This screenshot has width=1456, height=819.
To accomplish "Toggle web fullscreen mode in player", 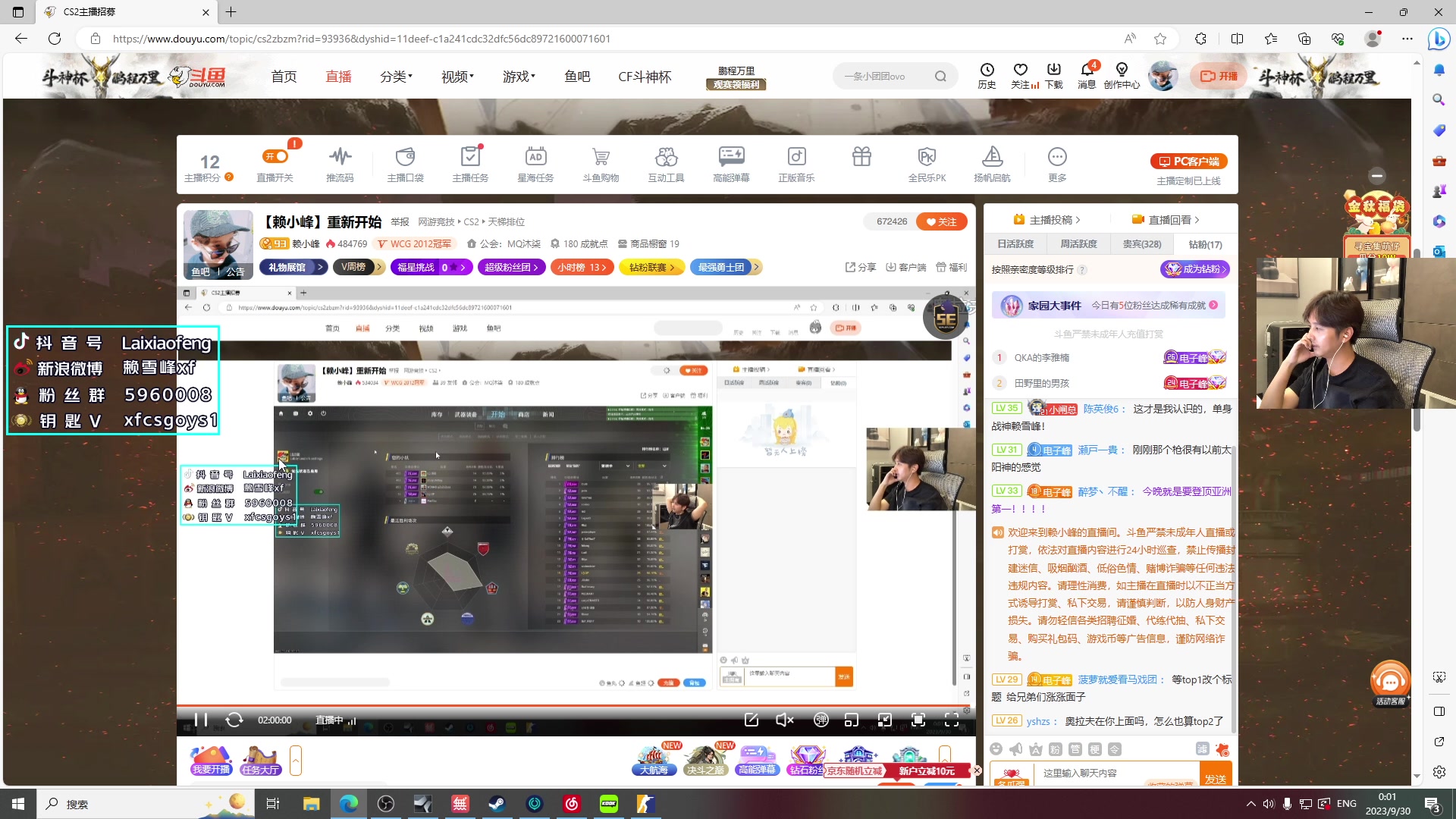I will coord(918,720).
